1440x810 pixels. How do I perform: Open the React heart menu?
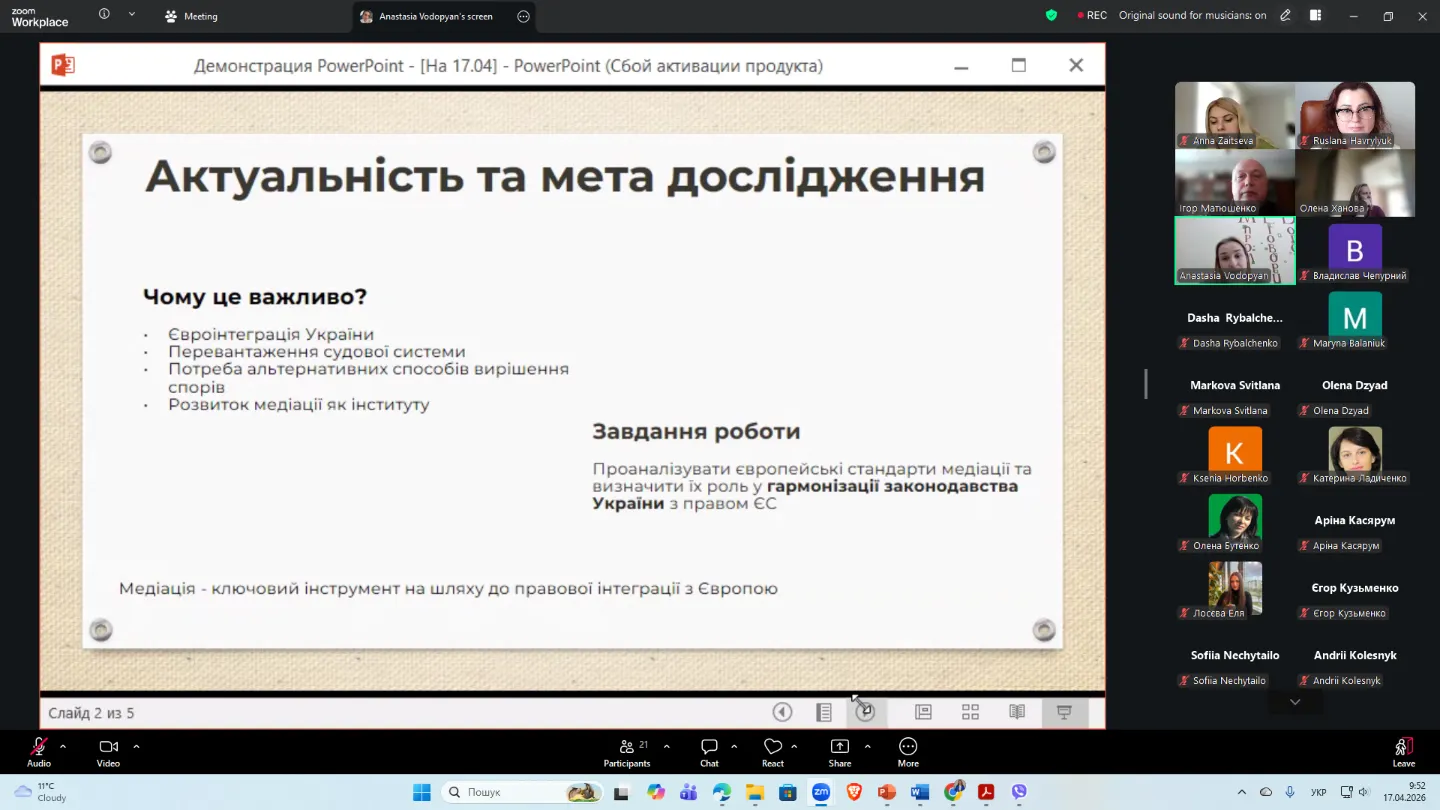point(772,752)
